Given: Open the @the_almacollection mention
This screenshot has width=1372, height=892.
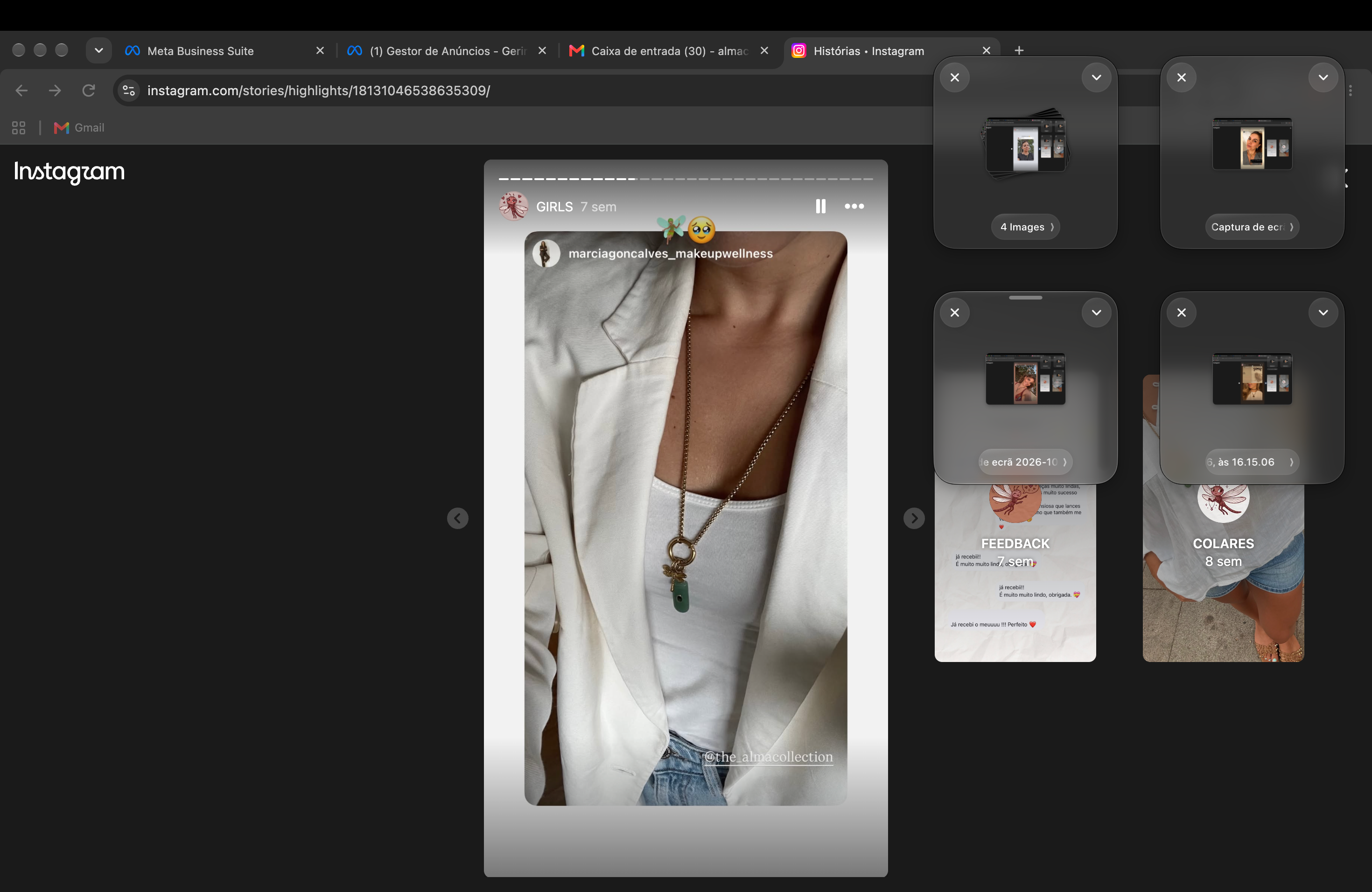Looking at the screenshot, I should tap(769, 757).
